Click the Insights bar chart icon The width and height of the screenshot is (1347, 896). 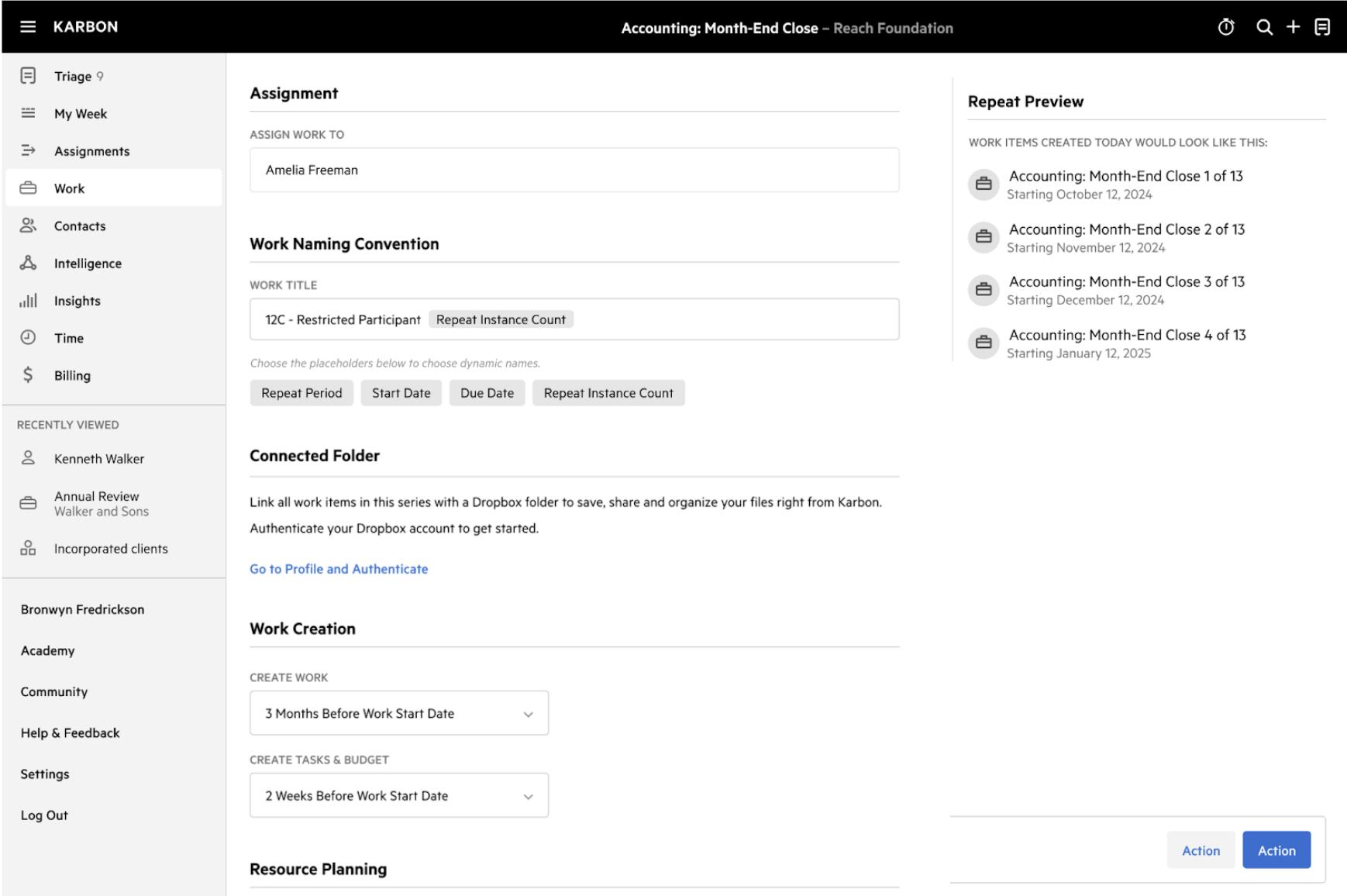tap(28, 301)
